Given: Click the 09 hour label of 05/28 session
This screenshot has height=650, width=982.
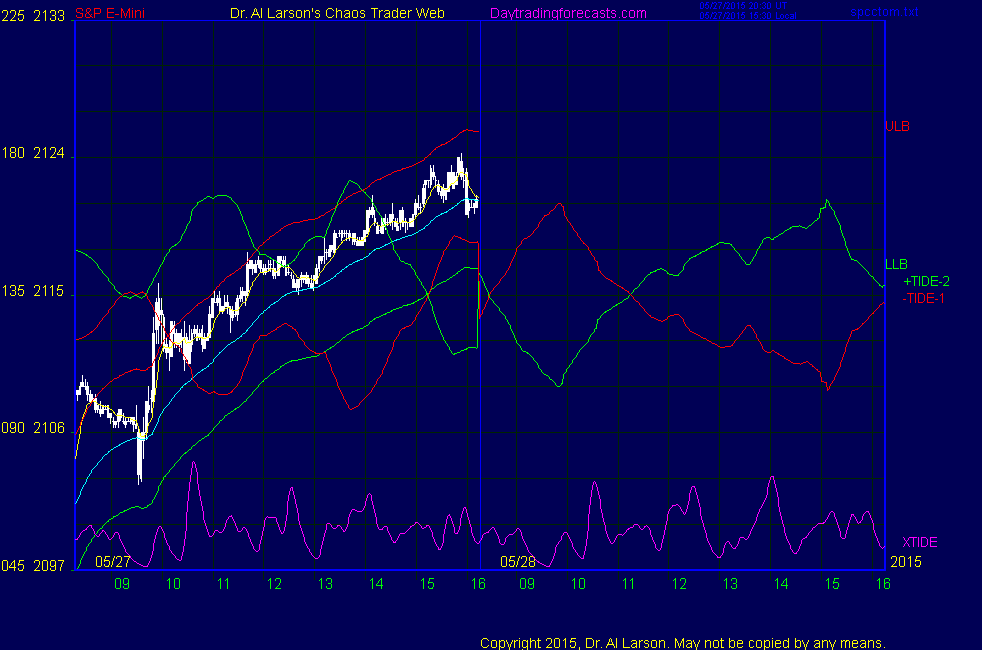Looking at the screenshot, I should pos(527,584).
